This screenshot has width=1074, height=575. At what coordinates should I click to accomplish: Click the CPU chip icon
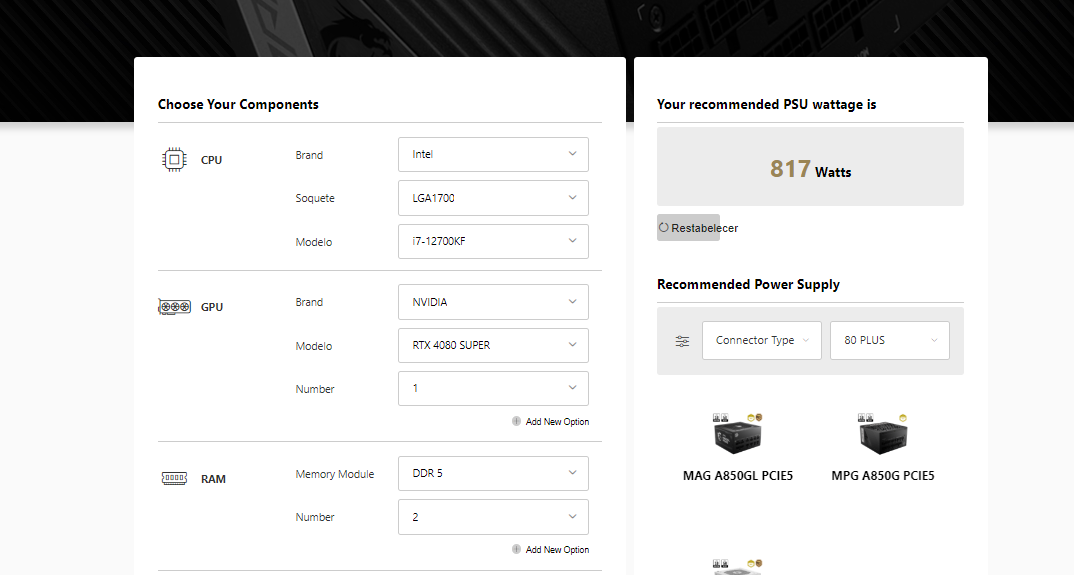coord(174,159)
